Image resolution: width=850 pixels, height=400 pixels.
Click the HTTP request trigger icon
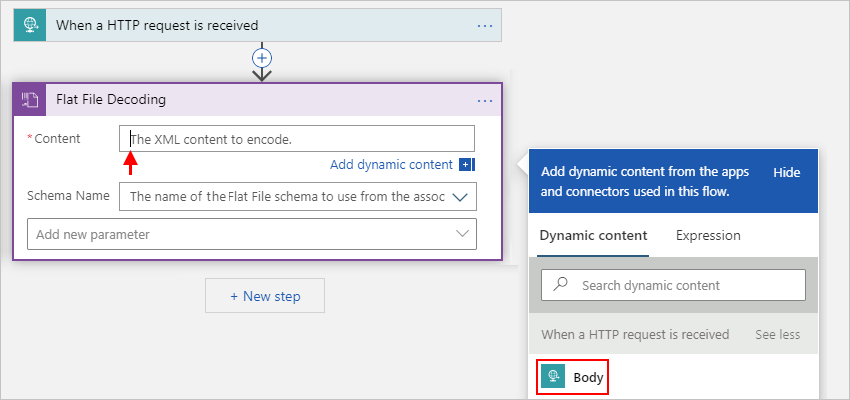30,25
